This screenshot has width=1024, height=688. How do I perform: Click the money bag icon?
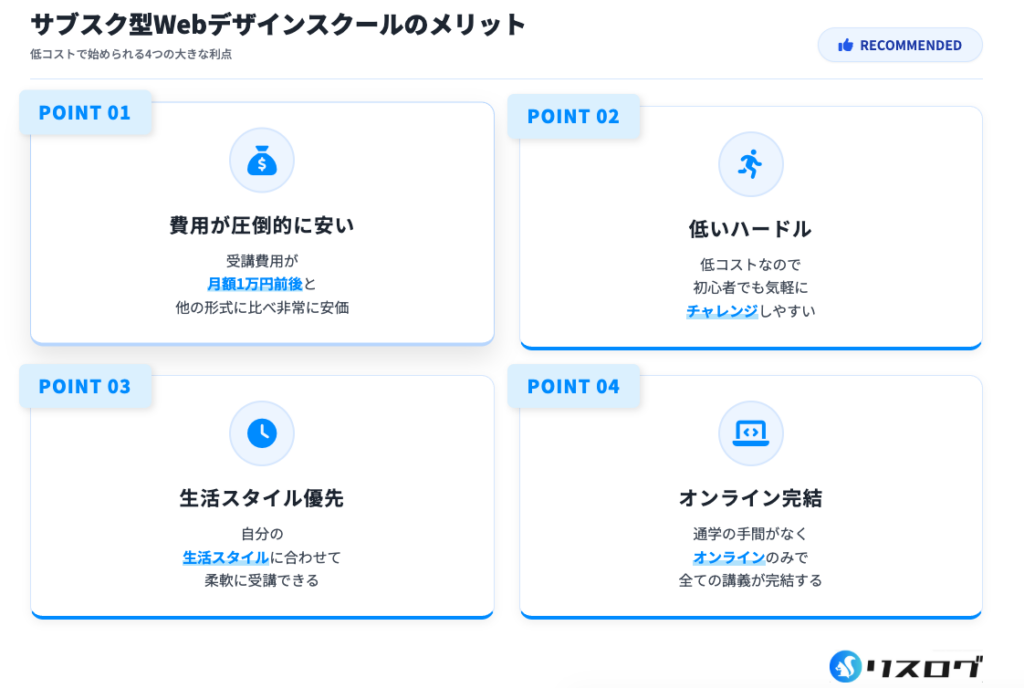click(262, 160)
